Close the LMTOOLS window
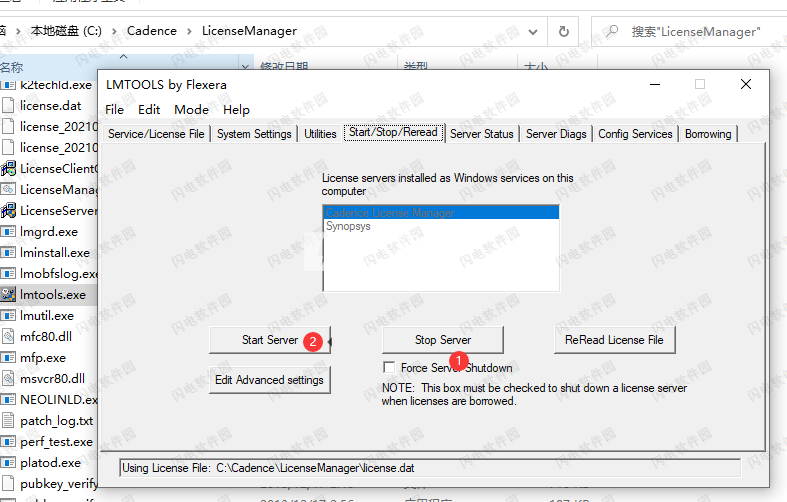 (x=746, y=84)
